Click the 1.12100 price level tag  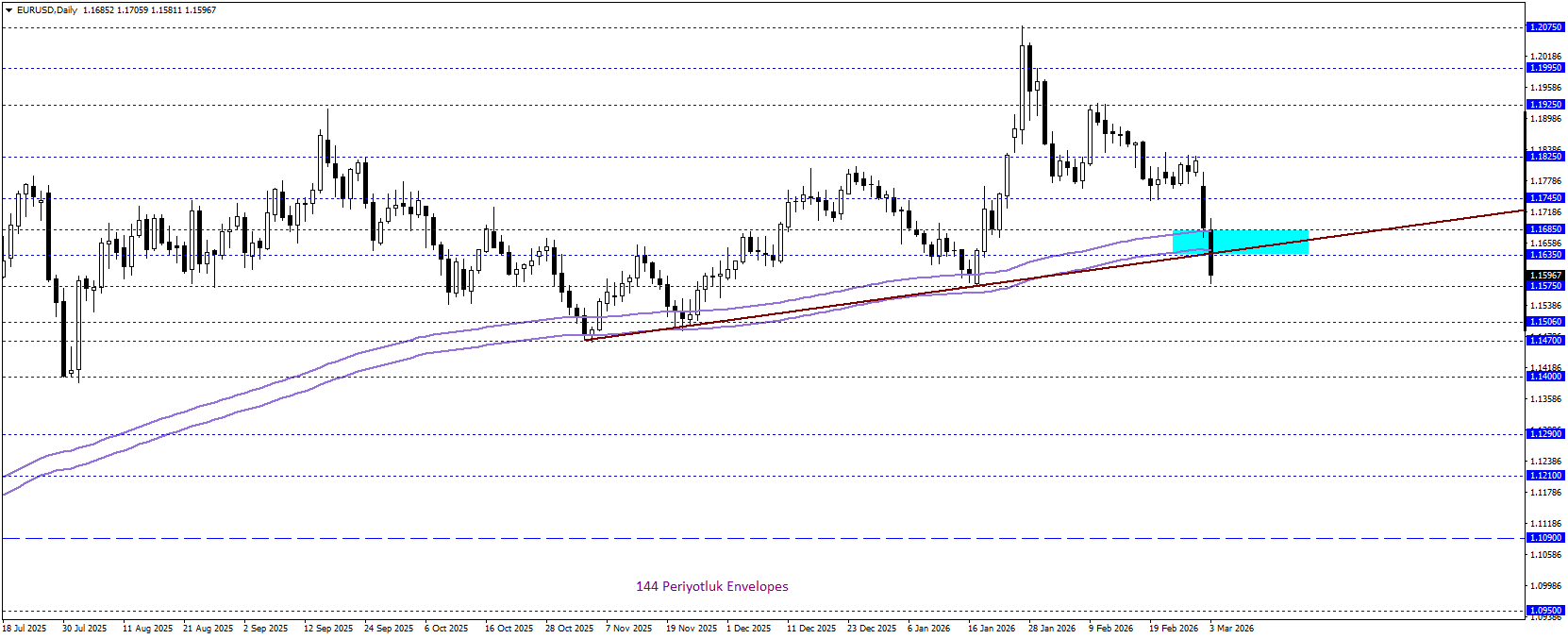(1545, 476)
